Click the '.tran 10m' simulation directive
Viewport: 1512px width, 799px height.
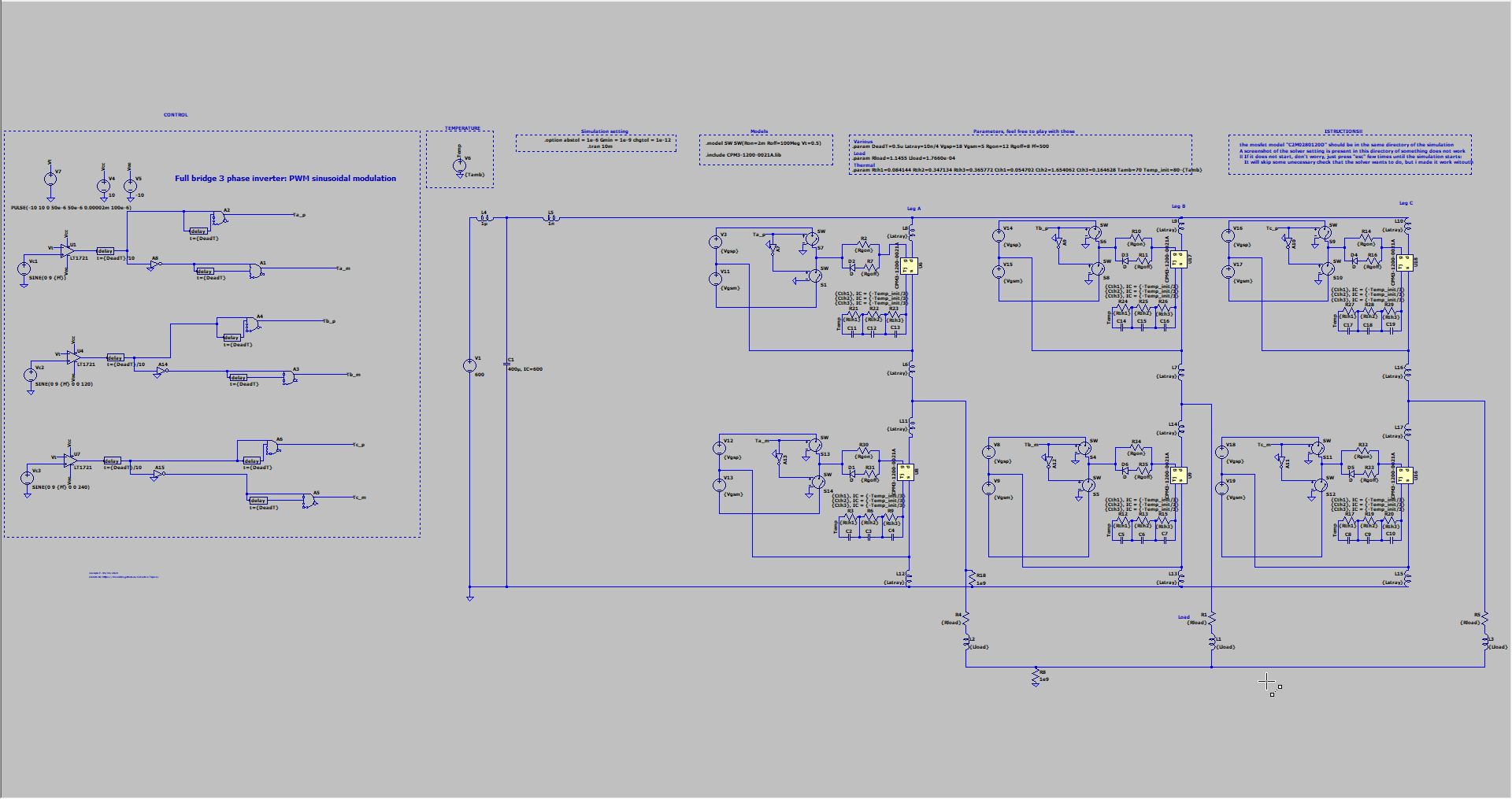pyautogui.click(x=599, y=146)
